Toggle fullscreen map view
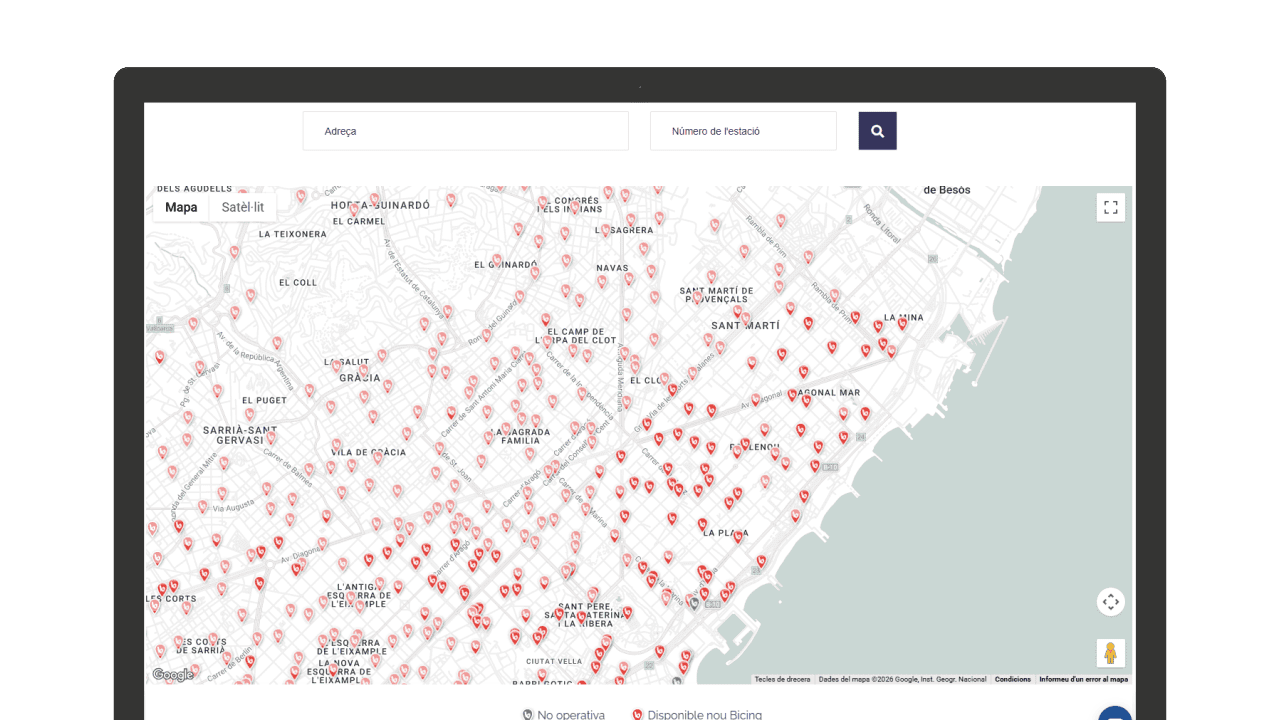The image size is (1280, 720). 1110,207
